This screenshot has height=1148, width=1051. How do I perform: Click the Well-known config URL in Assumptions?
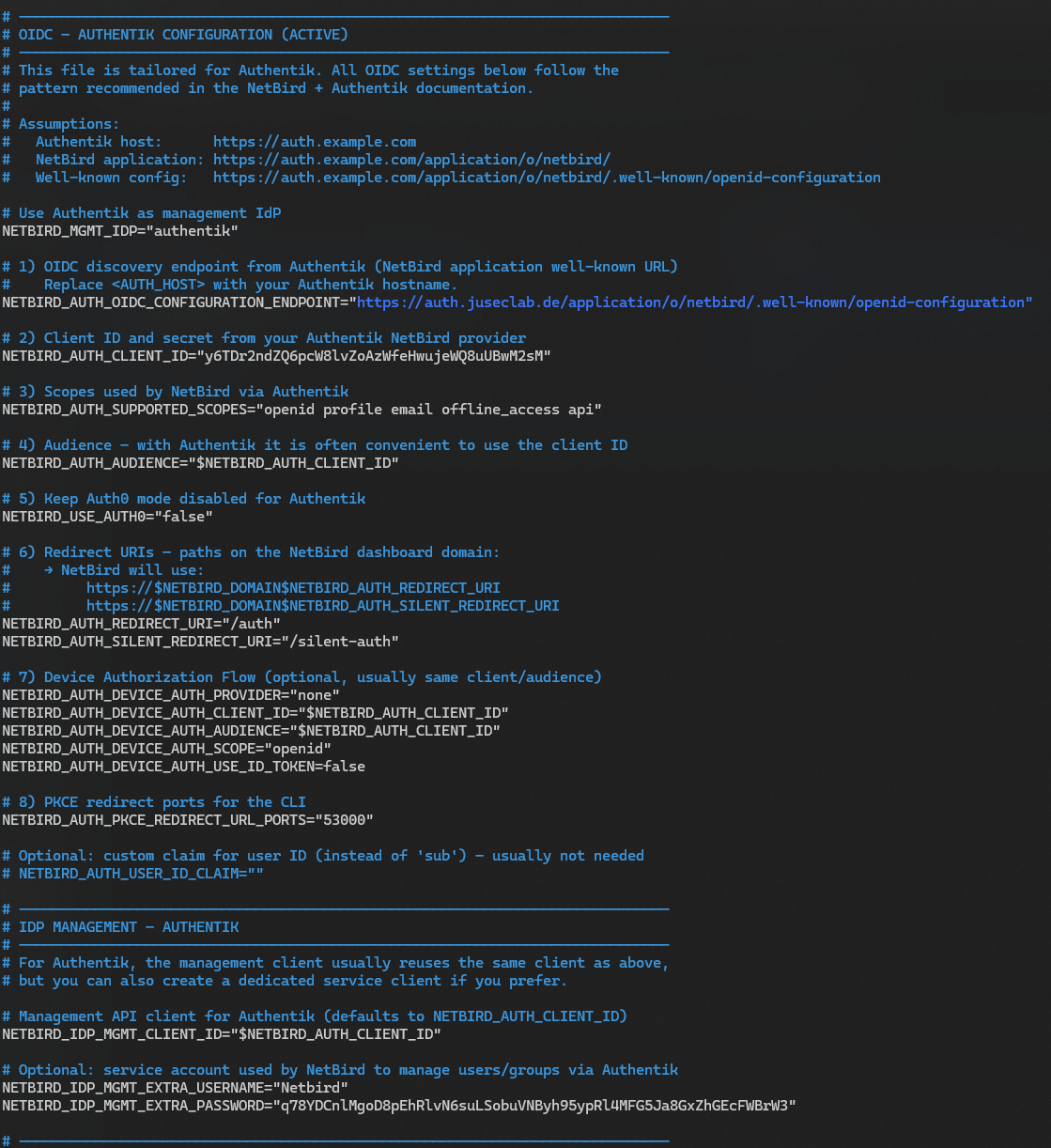[546, 178]
